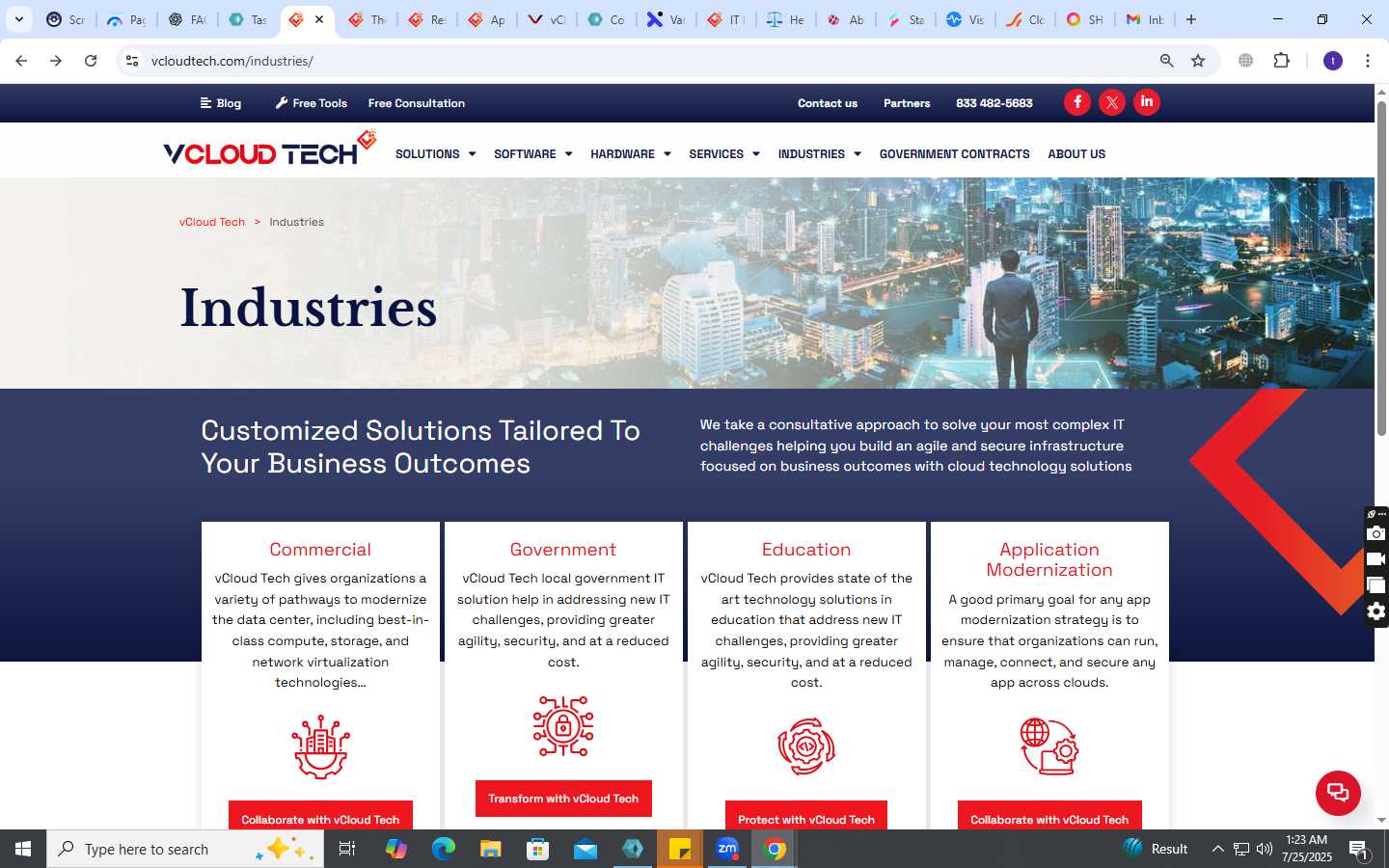Viewport: 1389px width, 868px height.
Task: Open the browser zoom magnifier icon
Action: (x=1167, y=61)
